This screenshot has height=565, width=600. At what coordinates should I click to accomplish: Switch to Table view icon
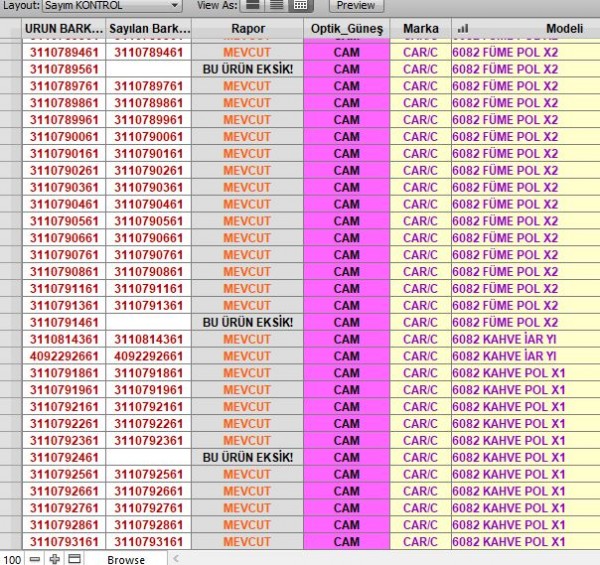coord(301,5)
